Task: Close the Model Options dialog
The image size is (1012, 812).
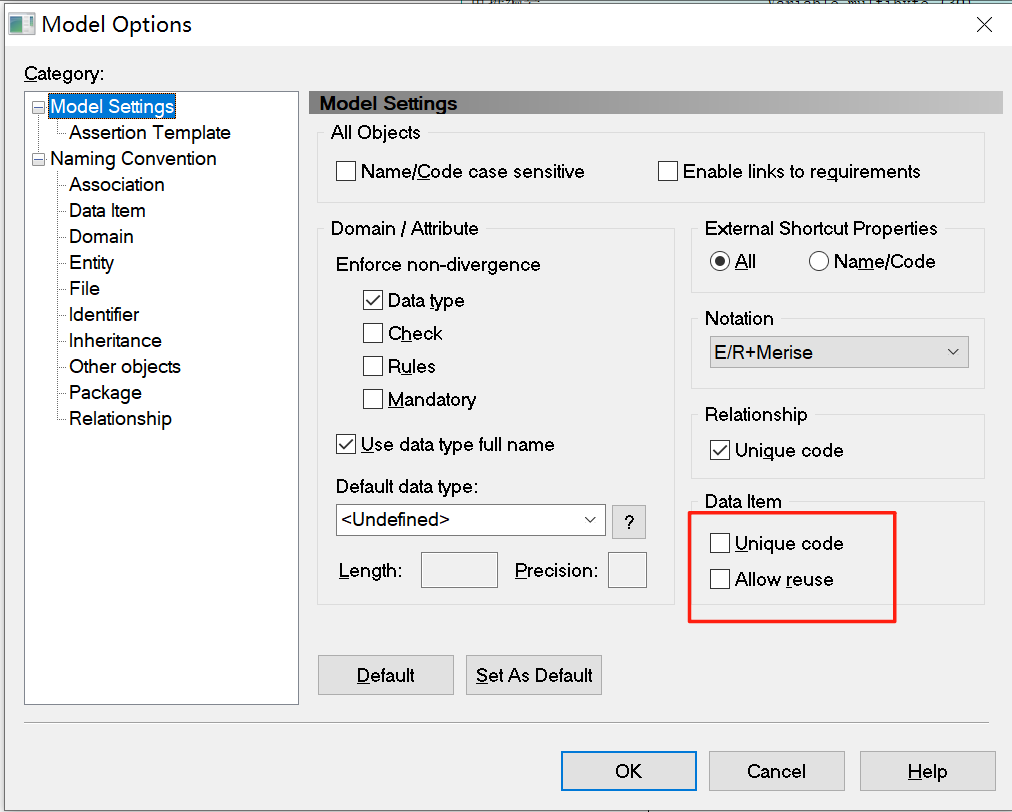Action: click(x=984, y=26)
